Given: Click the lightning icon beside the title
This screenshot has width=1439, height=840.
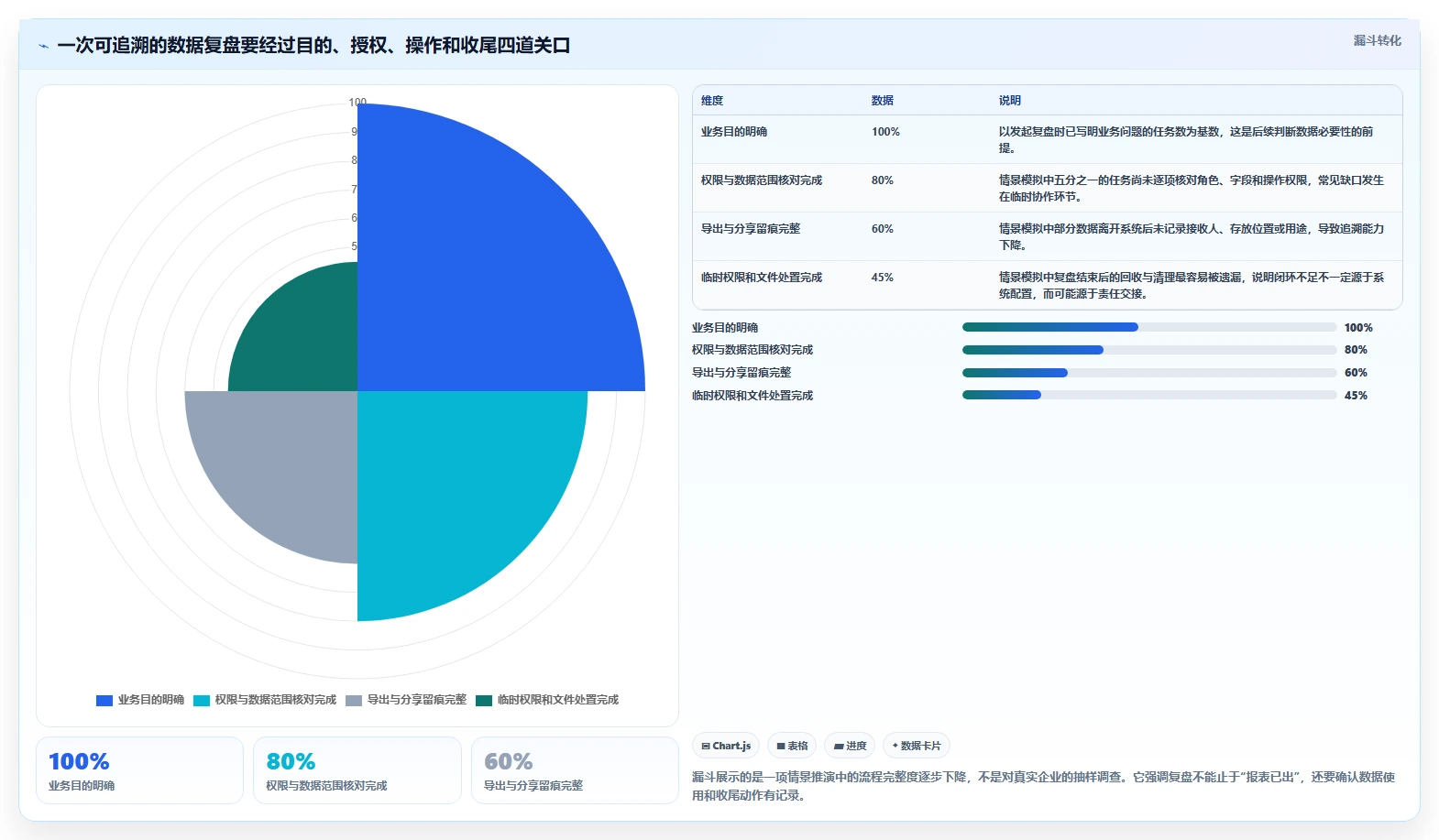Looking at the screenshot, I should (43, 46).
